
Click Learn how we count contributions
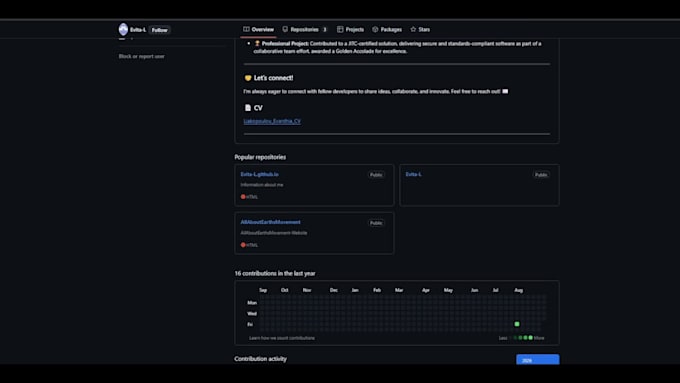tap(282, 338)
